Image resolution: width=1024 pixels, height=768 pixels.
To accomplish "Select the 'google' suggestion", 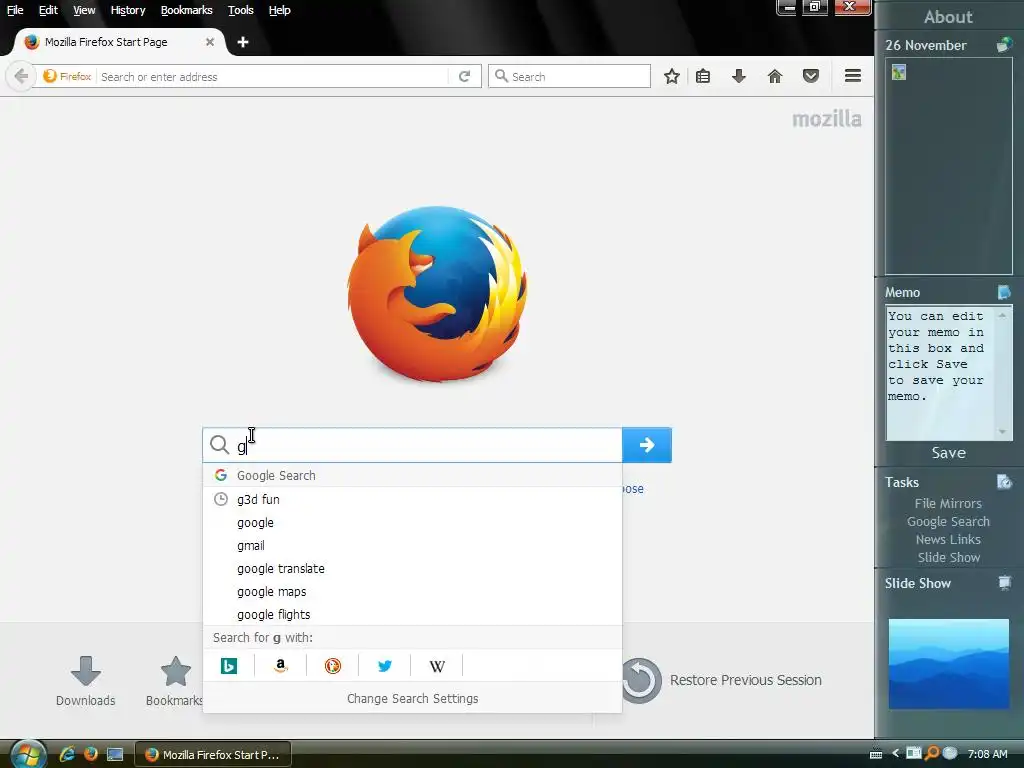I will pos(412,522).
